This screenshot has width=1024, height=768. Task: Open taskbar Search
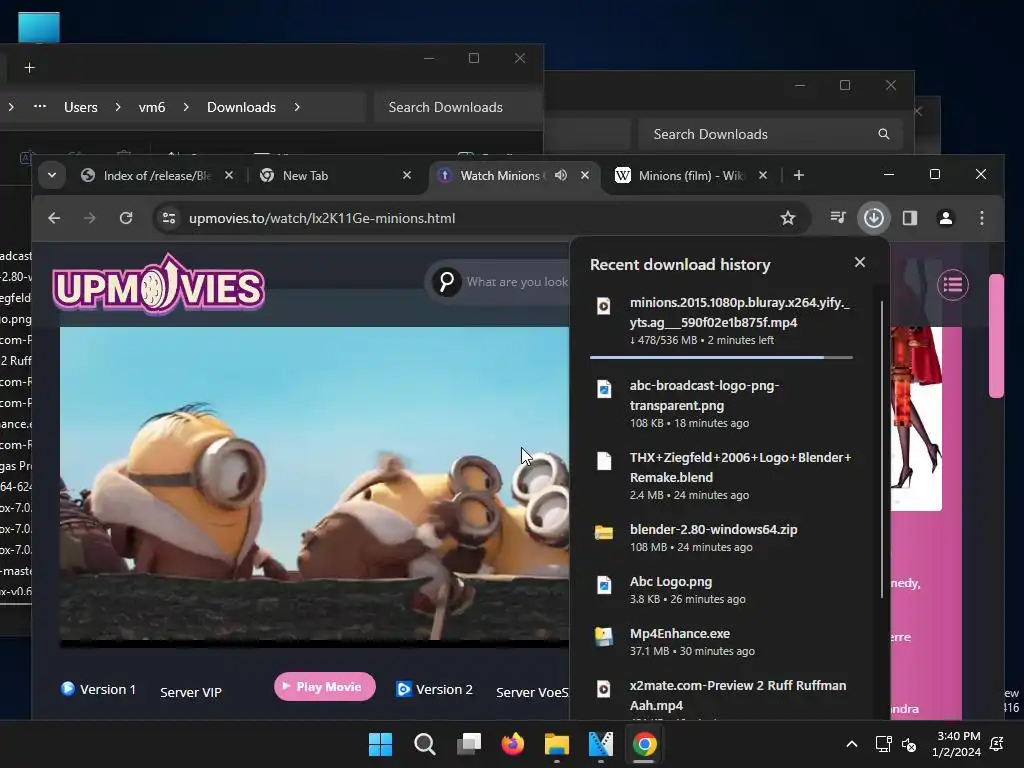pyautogui.click(x=424, y=744)
